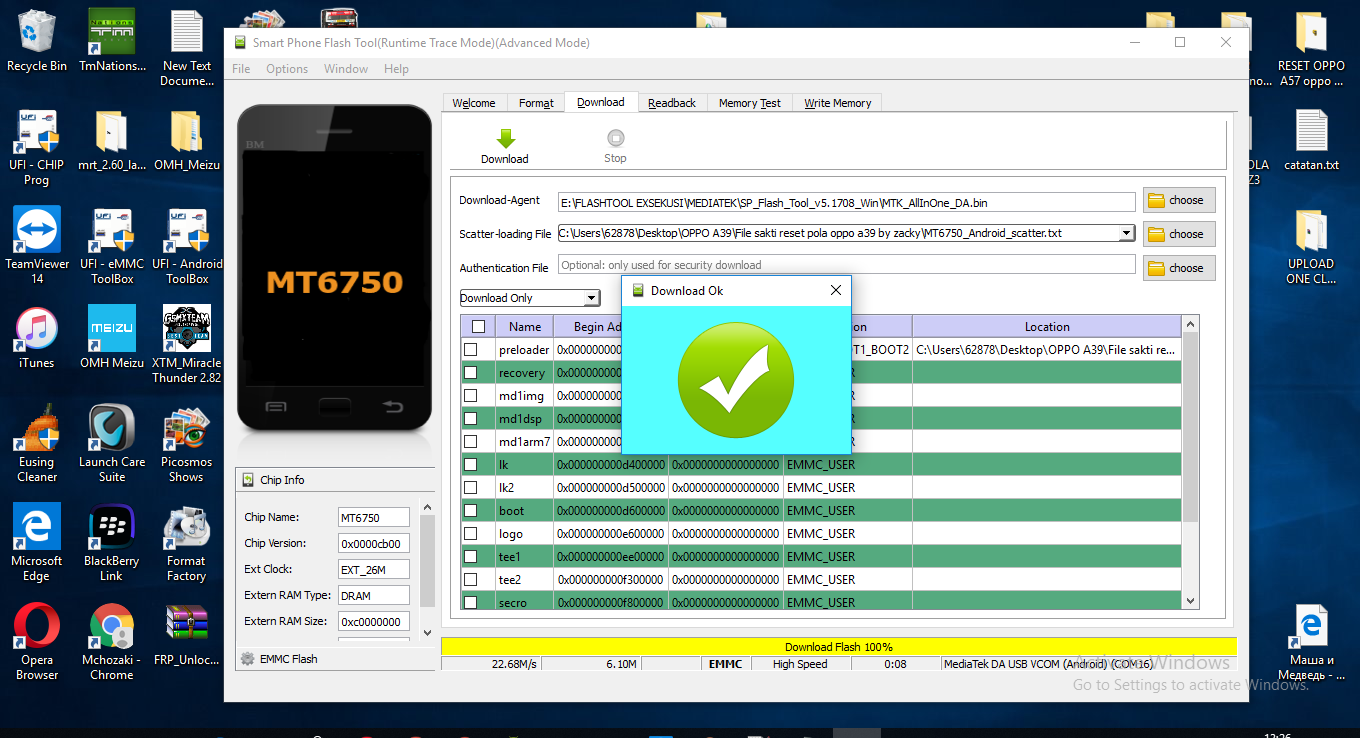Open mrt_2.60 folder icon
Viewport: 1360px width, 738px height.
[112, 132]
